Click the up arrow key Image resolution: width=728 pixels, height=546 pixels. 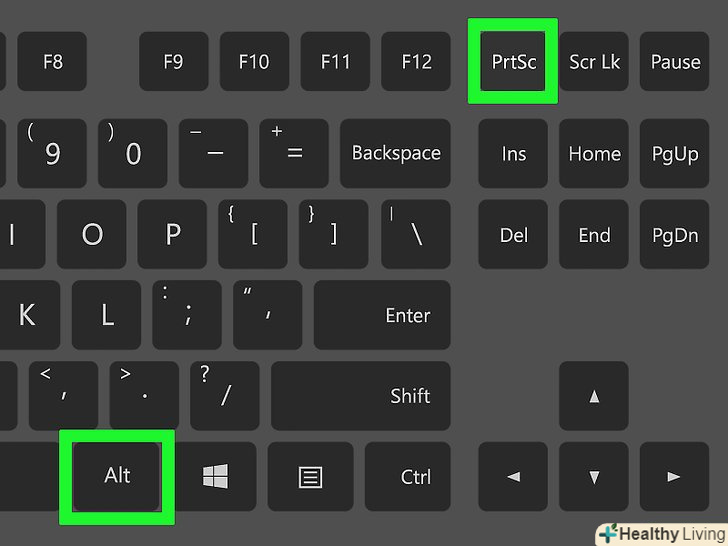coord(594,396)
